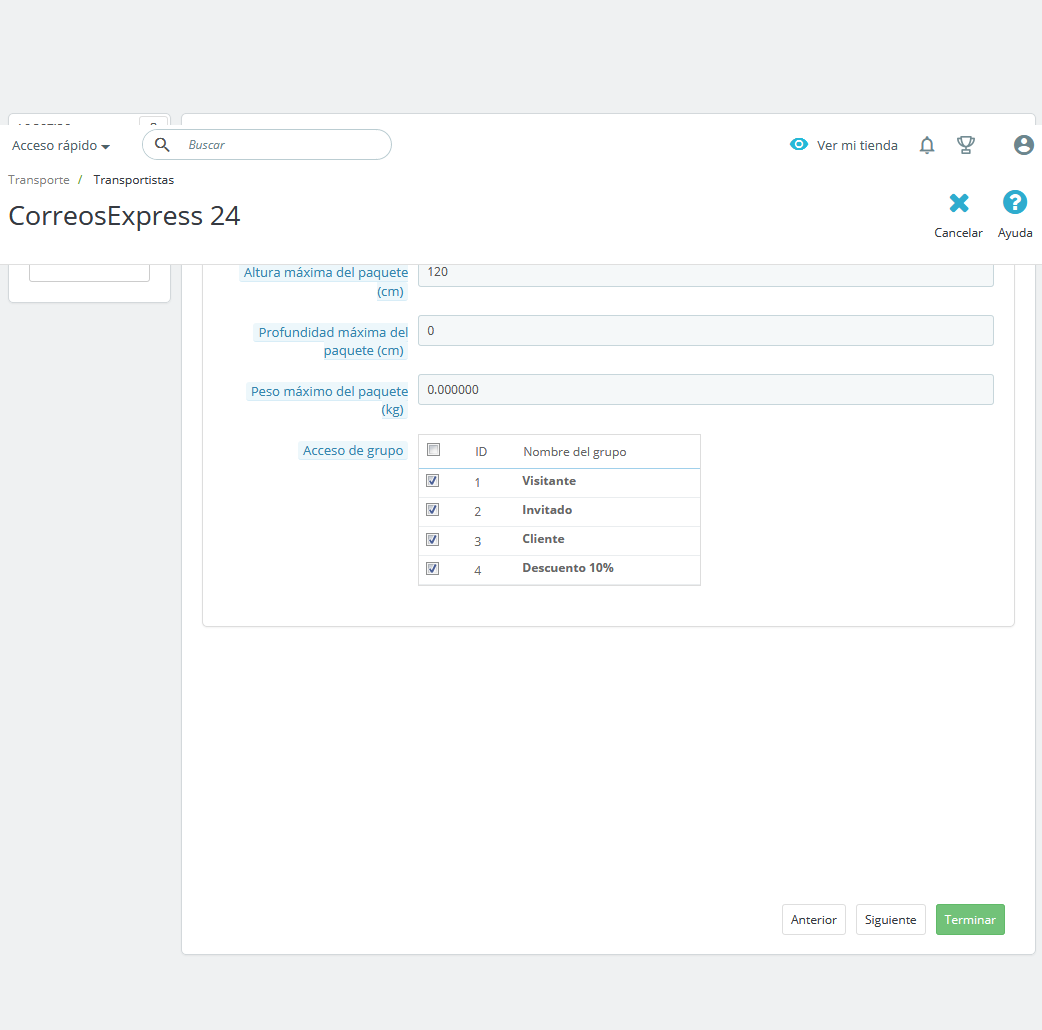
Task: Click the Visitante group name
Action: (x=549, y=480)
